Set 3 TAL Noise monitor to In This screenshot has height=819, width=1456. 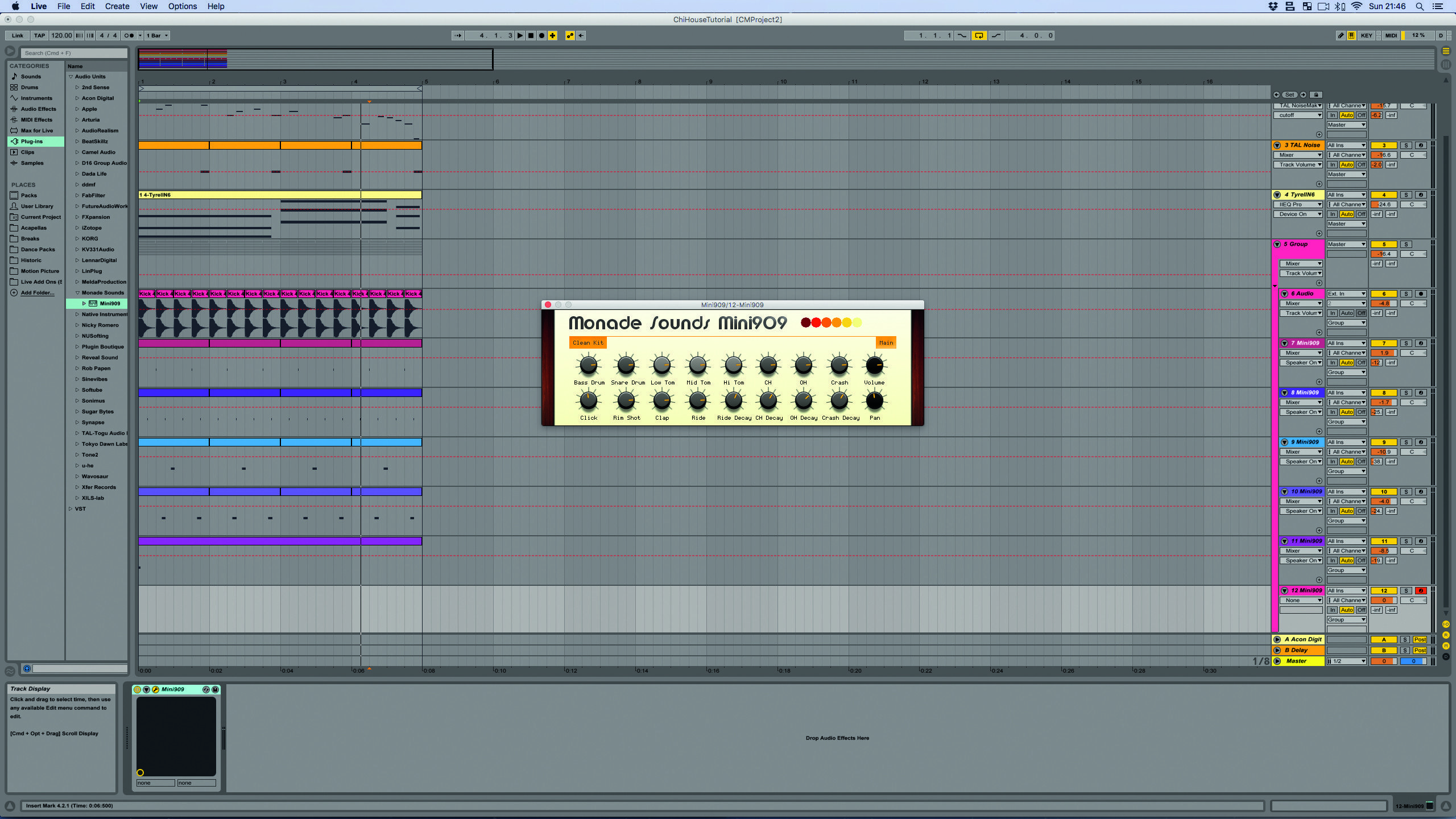(1332, 165)
